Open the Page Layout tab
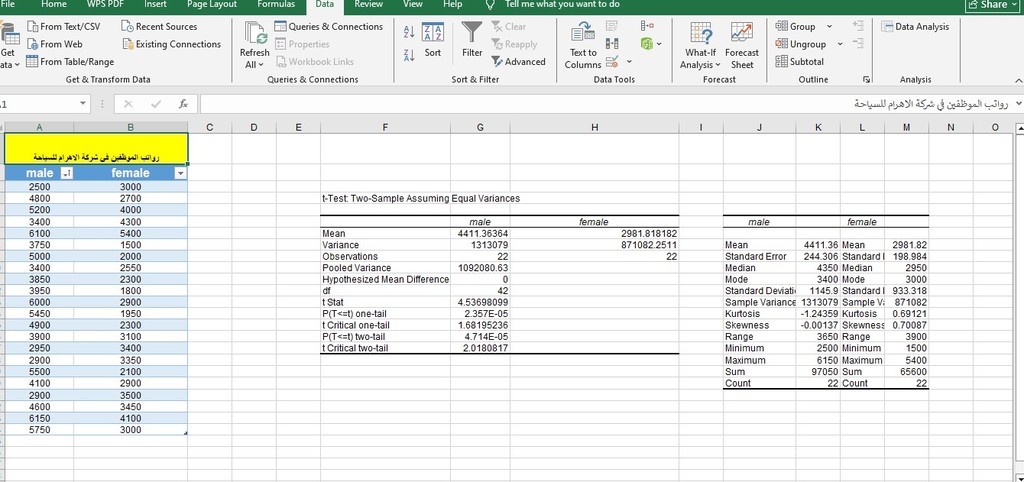Viewport: 1024px width, 482px height. coord(211,5)
